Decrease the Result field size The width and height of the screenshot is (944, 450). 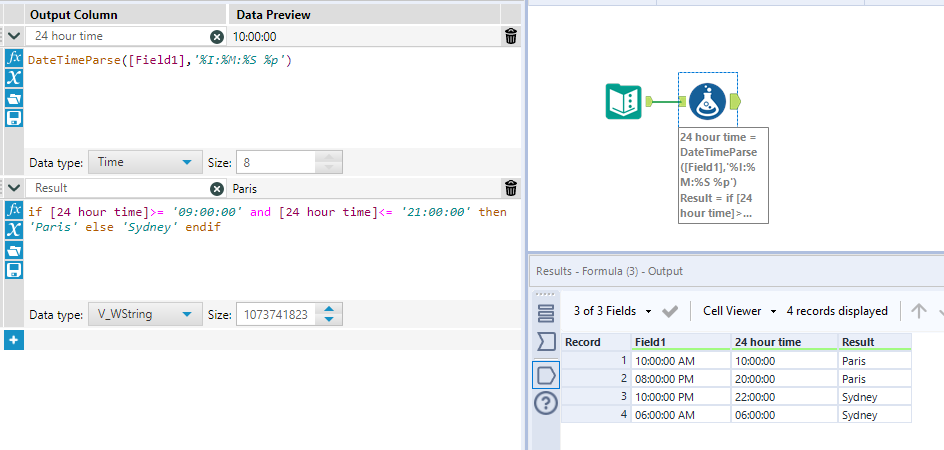coord(329,319)
